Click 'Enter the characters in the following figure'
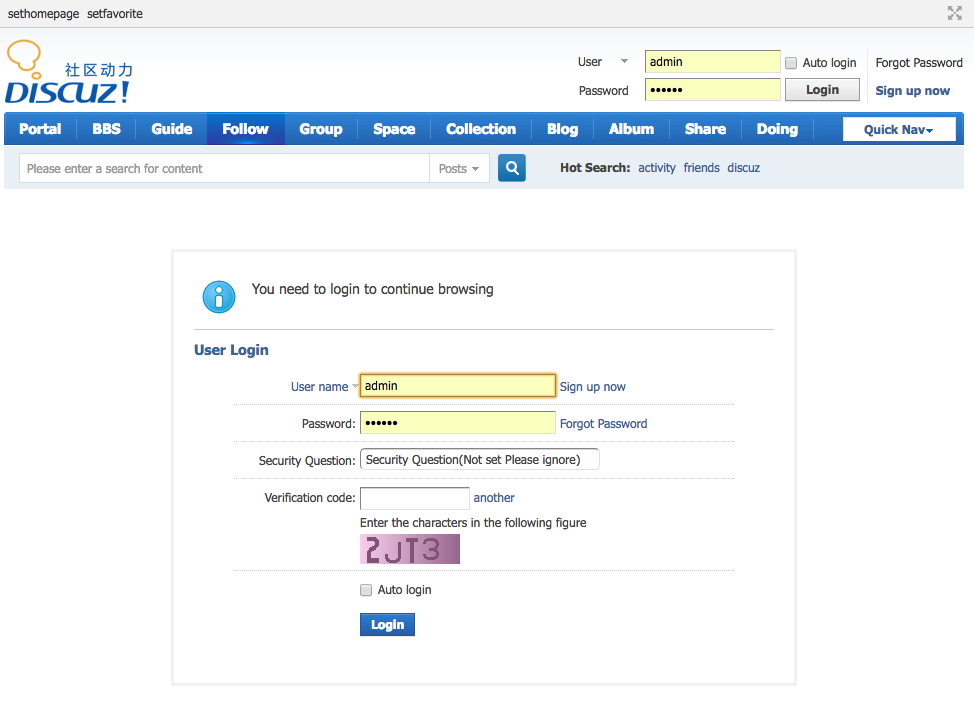Image resolution: width=974 pixels, height=703 pixels. pos(473,523)
